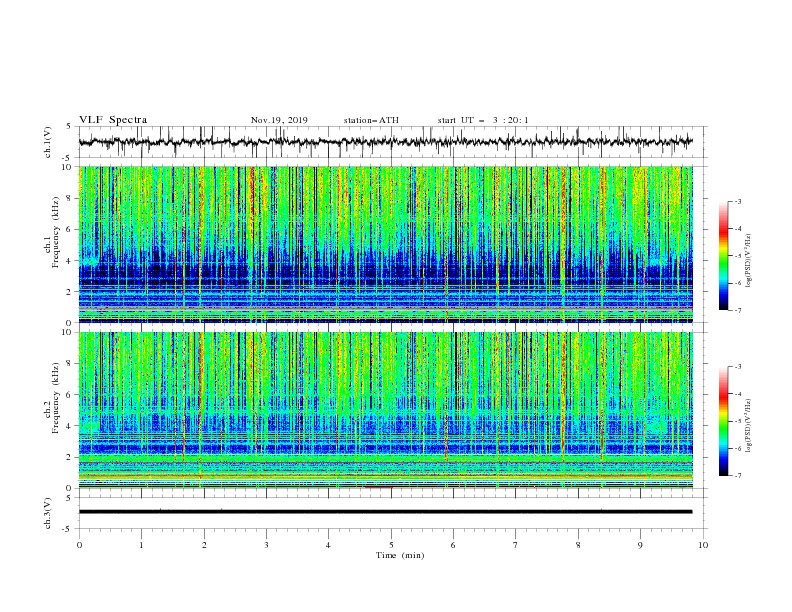Select the date text "Nov.19, 2019"
This screenshot has height=612, width=792.
(279, 120)
